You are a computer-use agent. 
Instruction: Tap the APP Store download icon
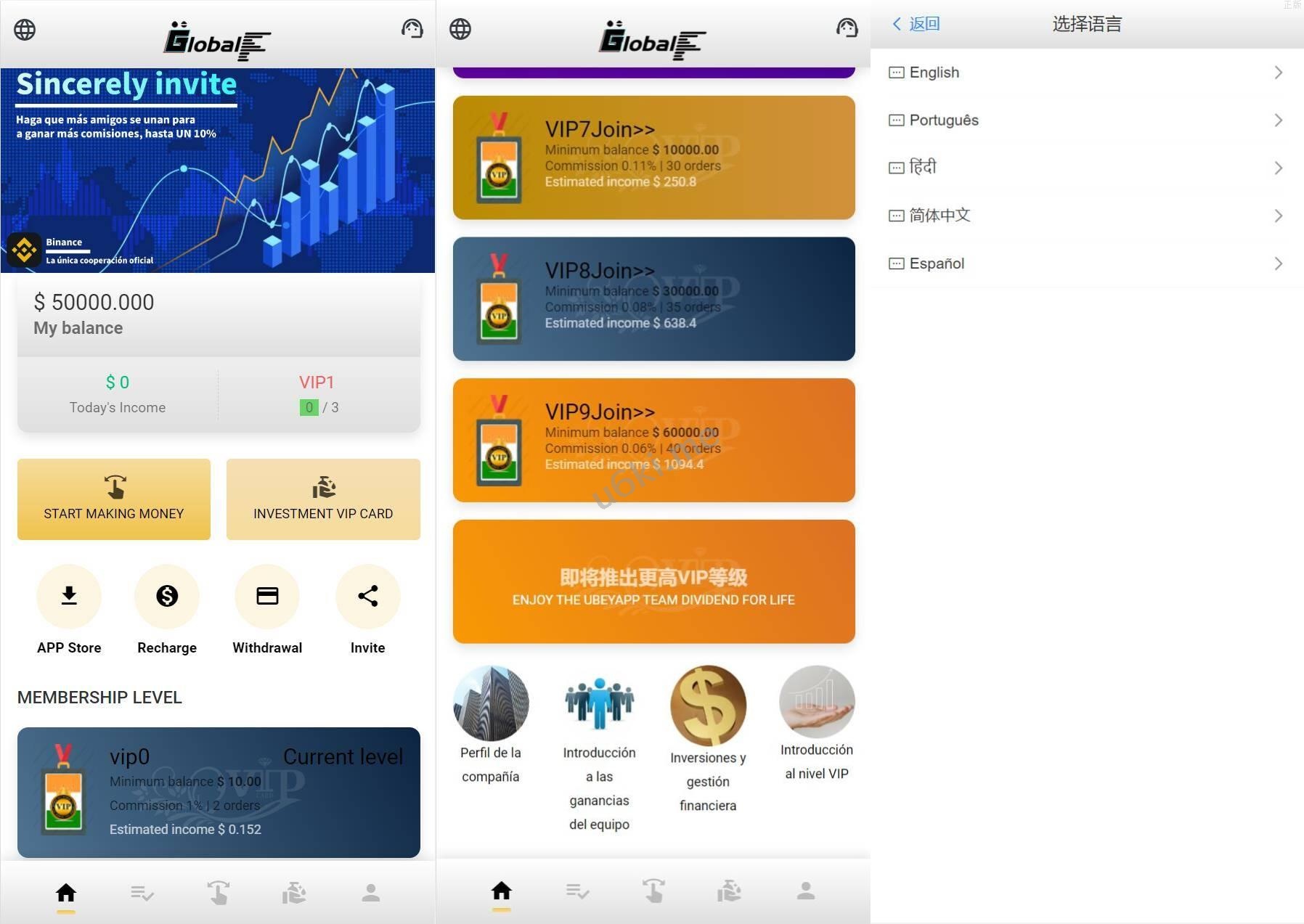(68, 596)
